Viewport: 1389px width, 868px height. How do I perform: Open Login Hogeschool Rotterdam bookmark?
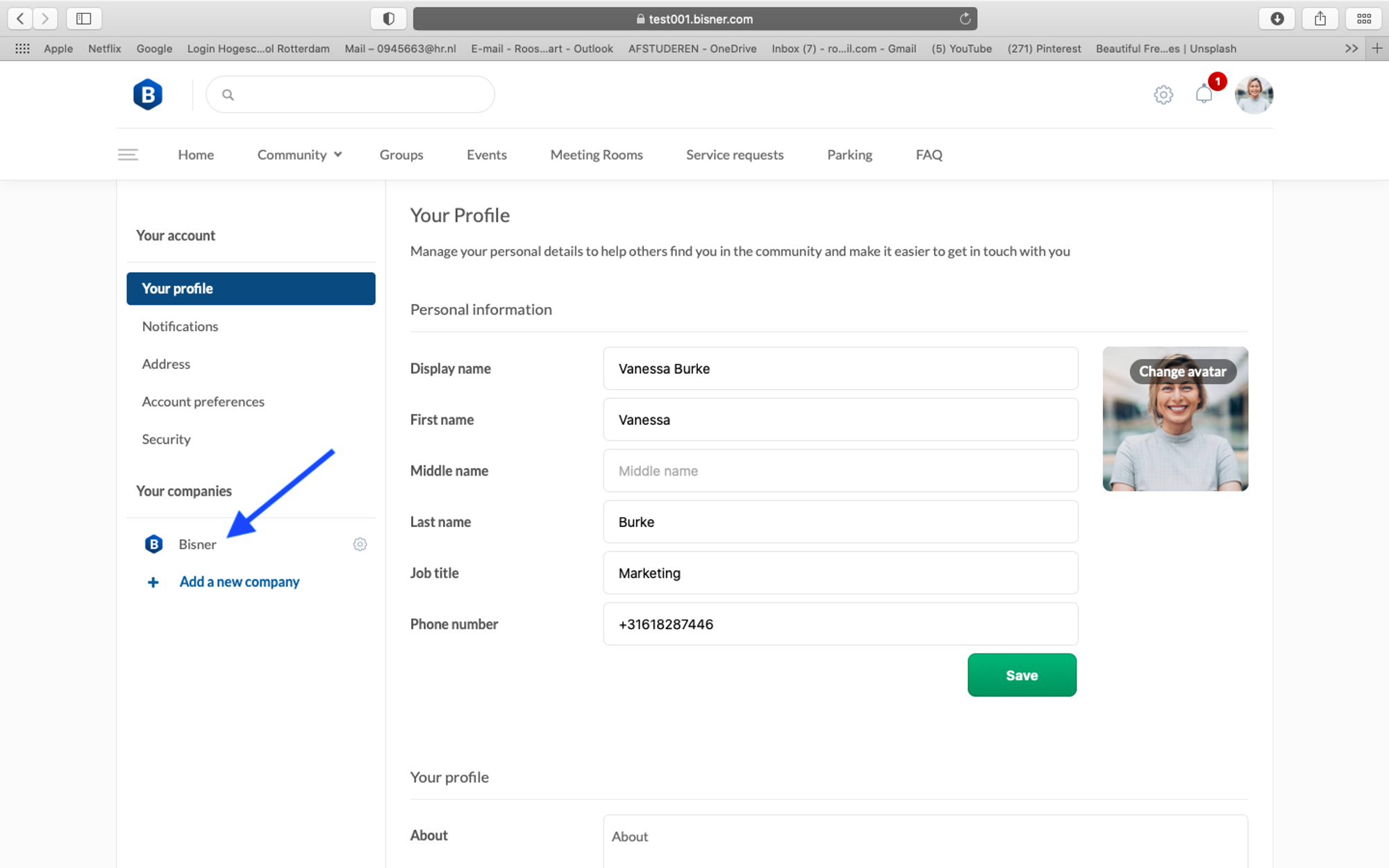coord(258,49)
